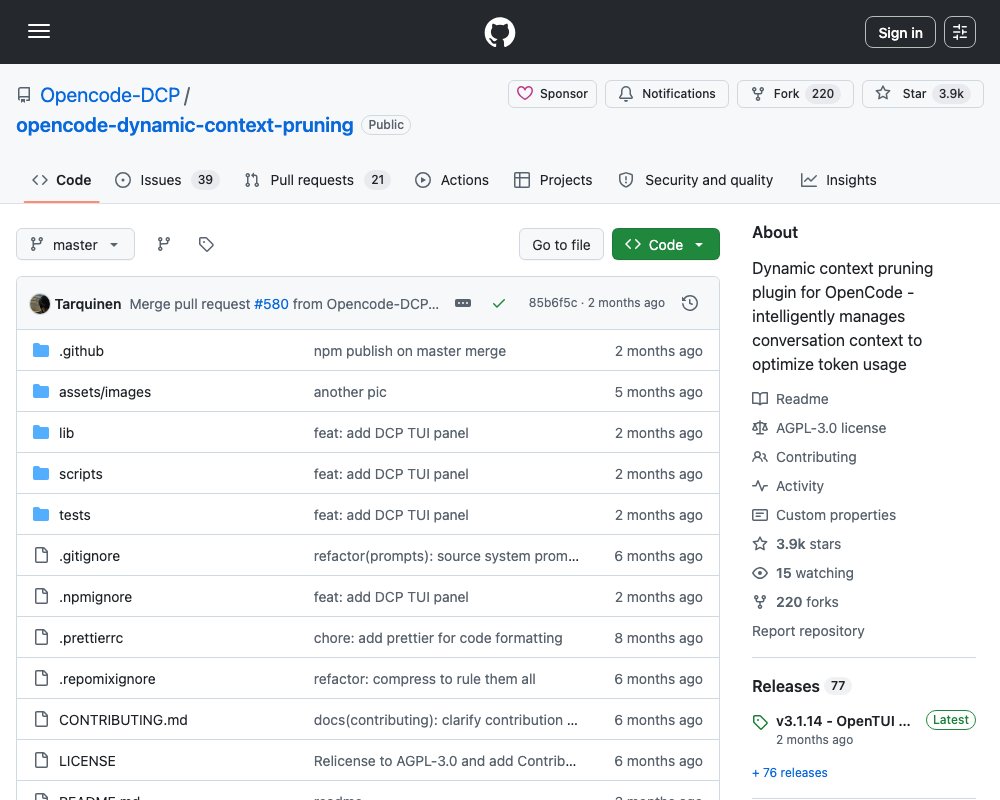Open the .gitignore file
This screenshot has height=800, width=1000.
click(x=89, y=556)
